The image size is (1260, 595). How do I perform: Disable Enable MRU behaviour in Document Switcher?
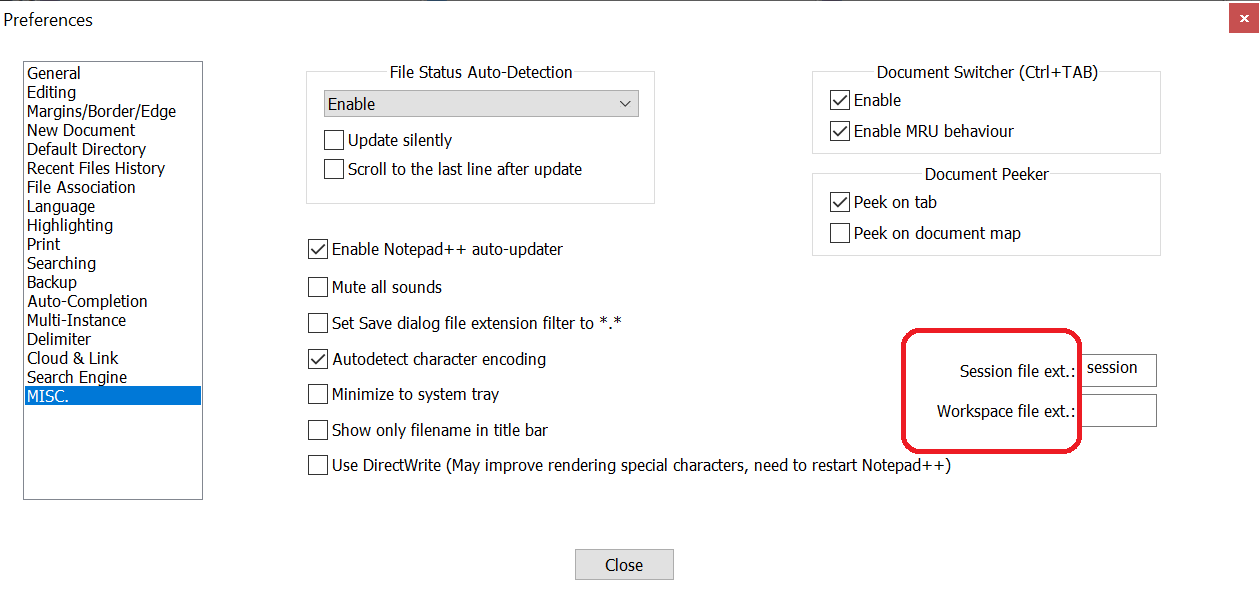pyautogui.click(x=840, y=131)
